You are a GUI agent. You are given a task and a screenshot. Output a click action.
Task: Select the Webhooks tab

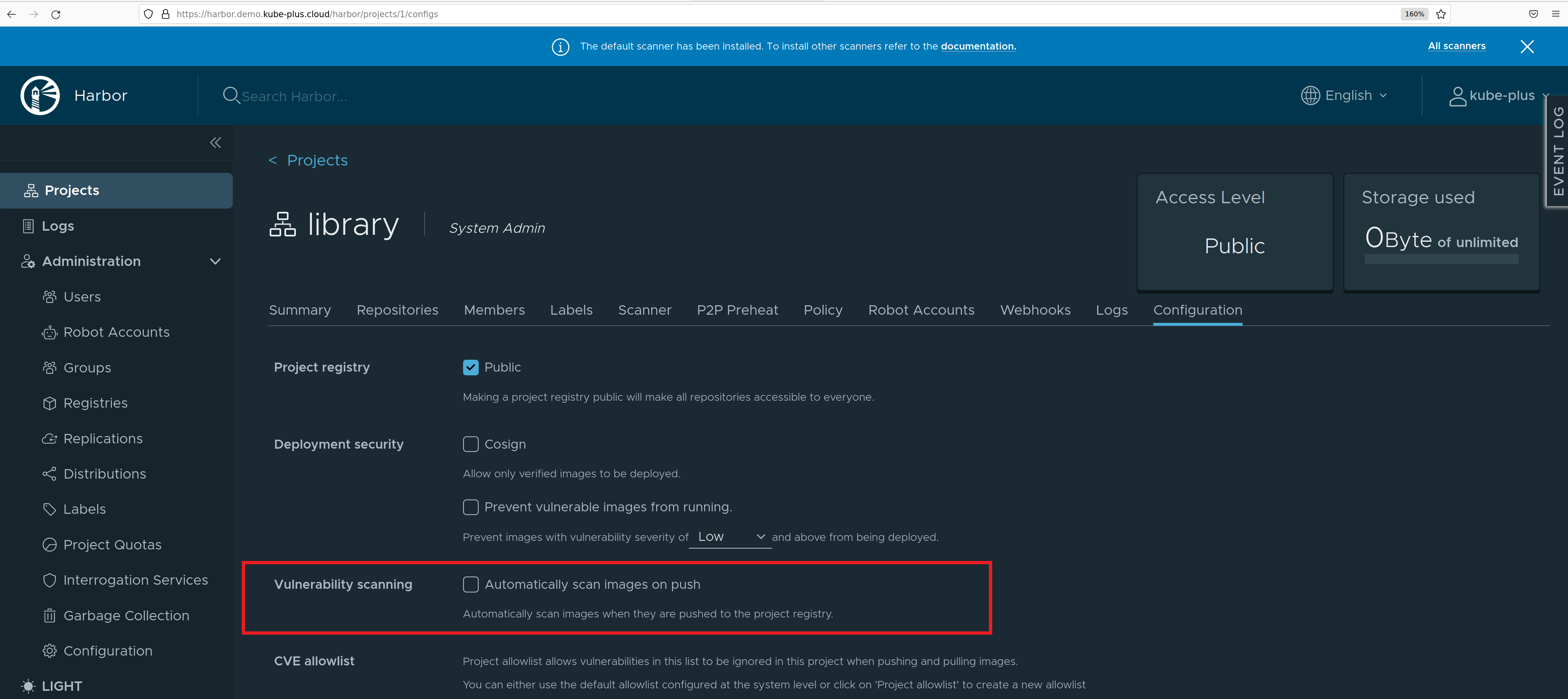[1035, 310]
